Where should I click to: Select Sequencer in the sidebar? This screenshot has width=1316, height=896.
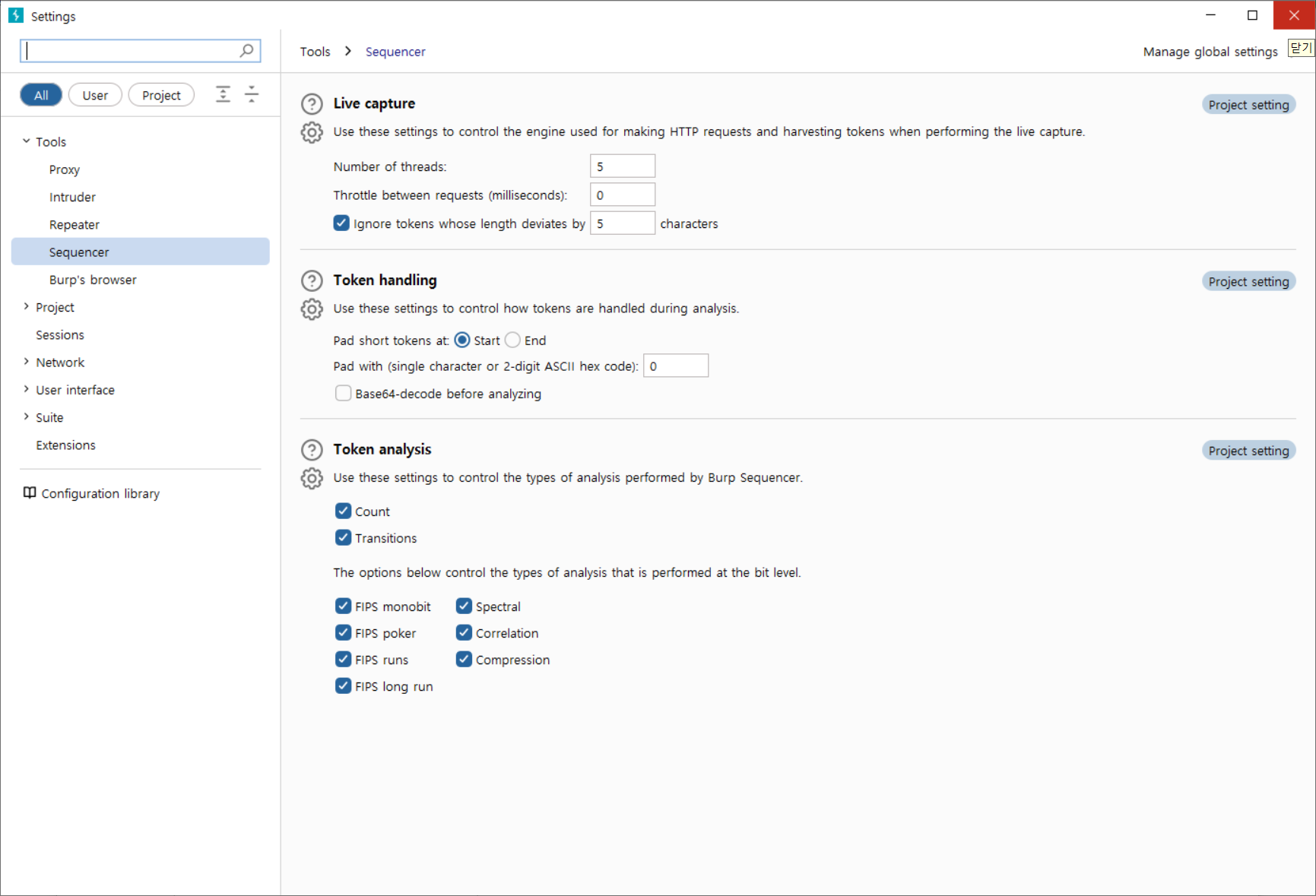pos(141,252)
